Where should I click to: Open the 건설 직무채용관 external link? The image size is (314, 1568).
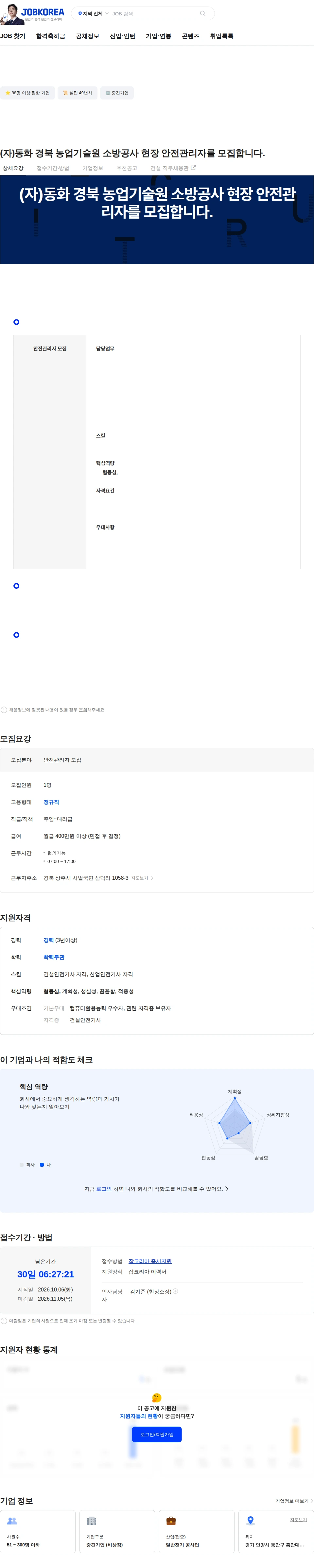tap(173, 168)
